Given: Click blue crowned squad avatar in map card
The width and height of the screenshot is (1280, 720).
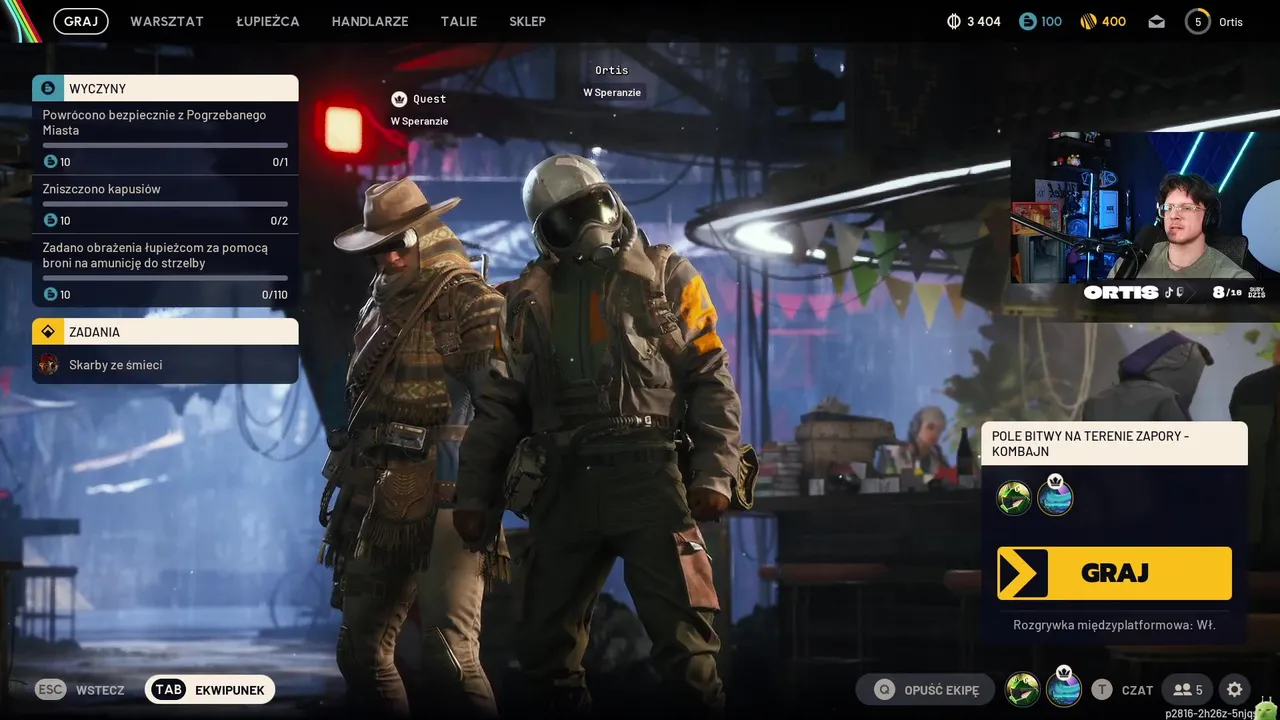Looking at the screenshot, I should point(1055,496).
